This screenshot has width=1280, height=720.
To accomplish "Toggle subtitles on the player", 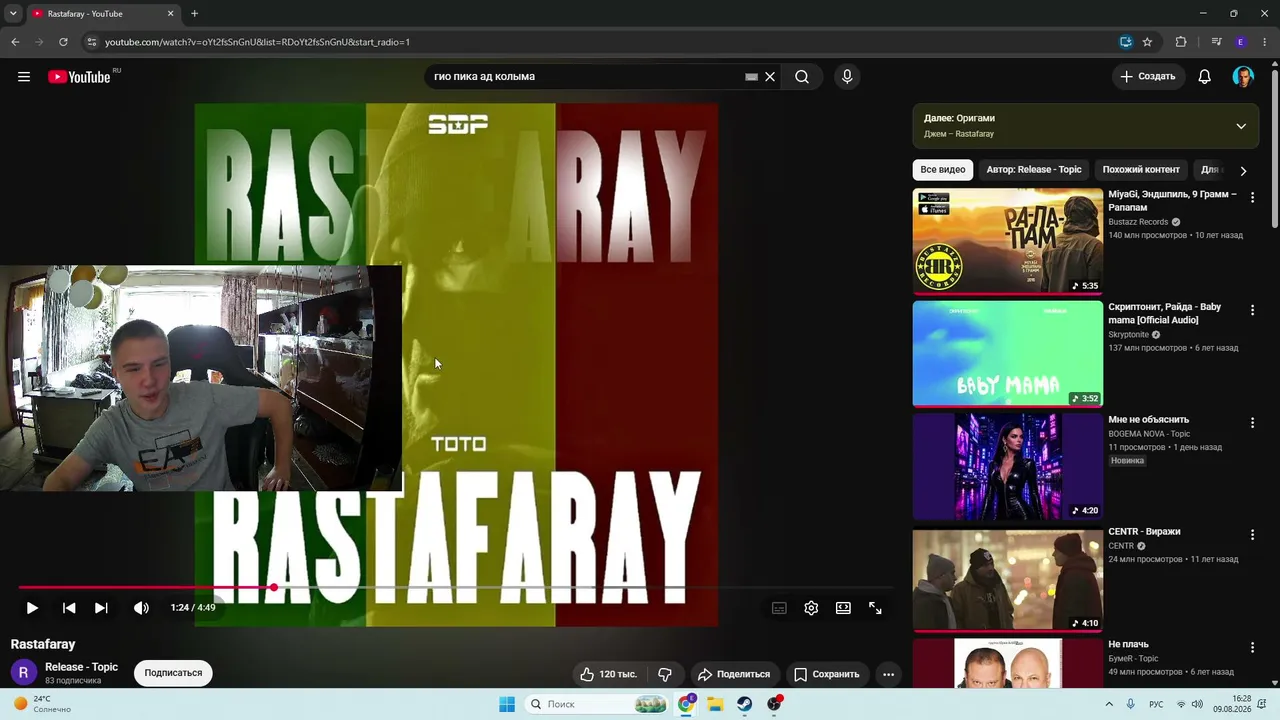I will coord(779,608).
